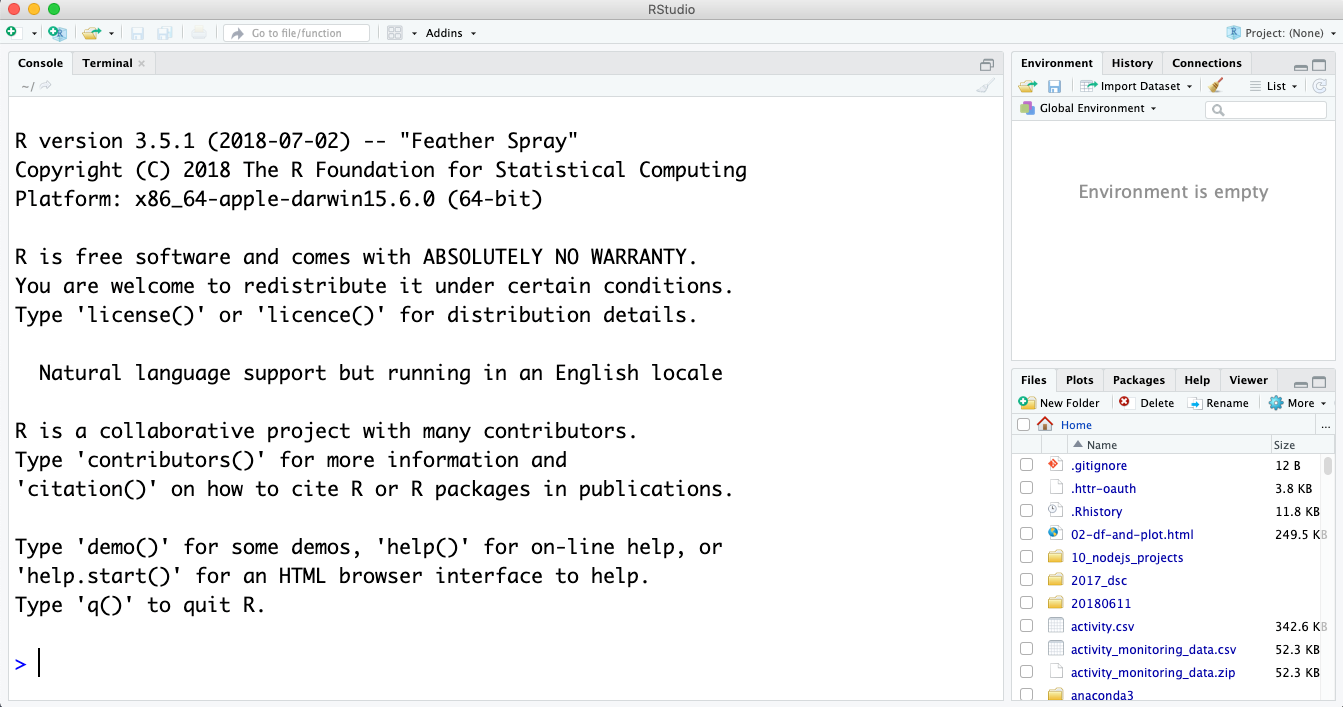
Task: Open the More gear menu
Action: [x=1297, y=403]
